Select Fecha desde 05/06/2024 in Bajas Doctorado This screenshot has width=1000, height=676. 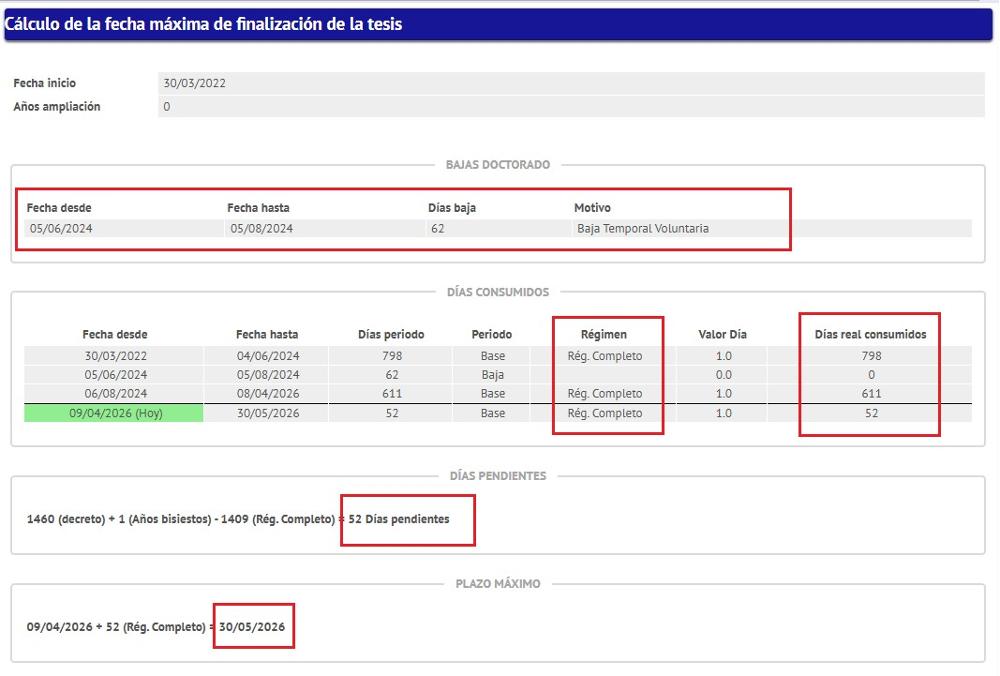pos(124,228)
